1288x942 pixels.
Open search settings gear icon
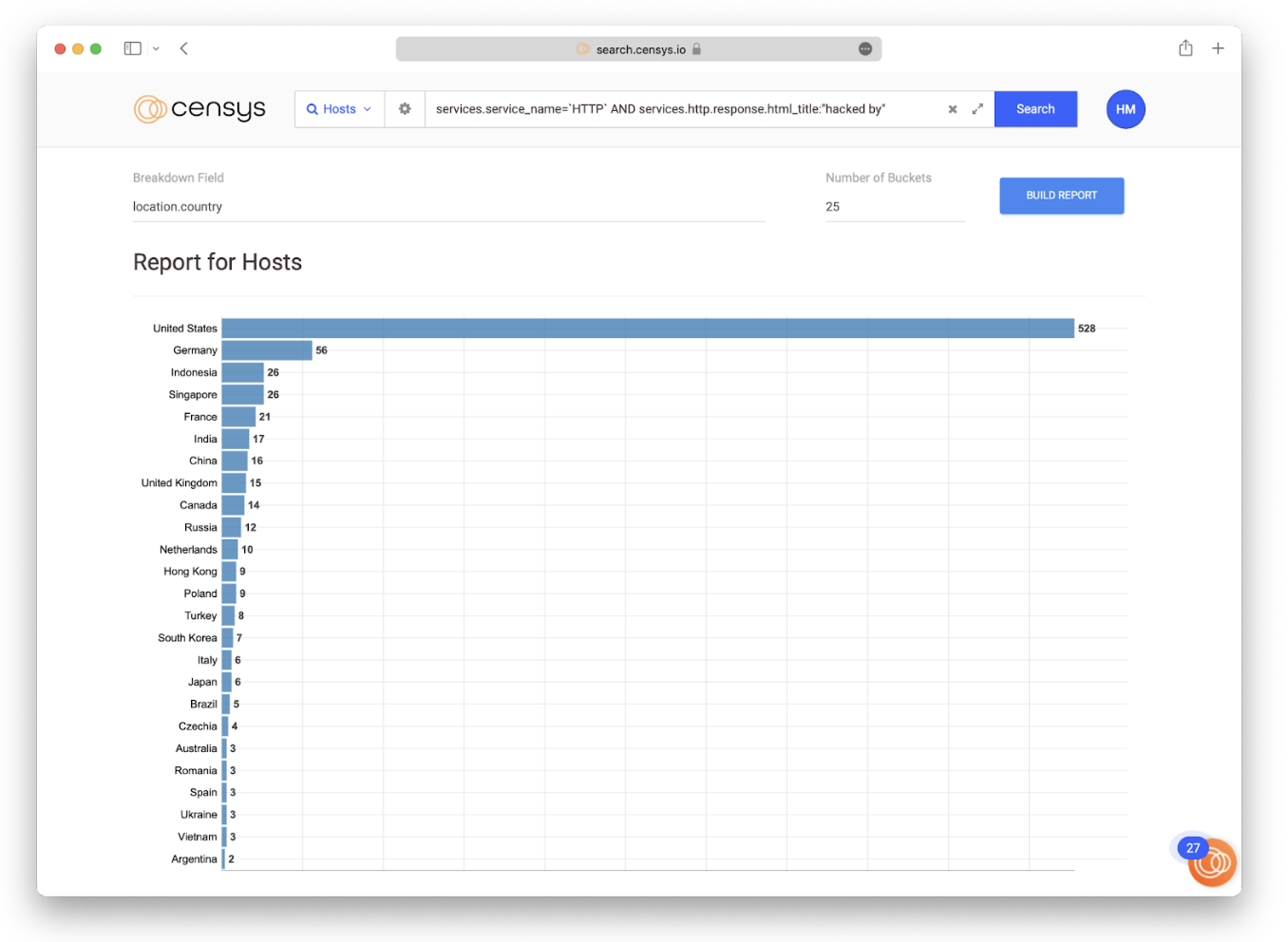pyautogui.click(x=405, y=109)
